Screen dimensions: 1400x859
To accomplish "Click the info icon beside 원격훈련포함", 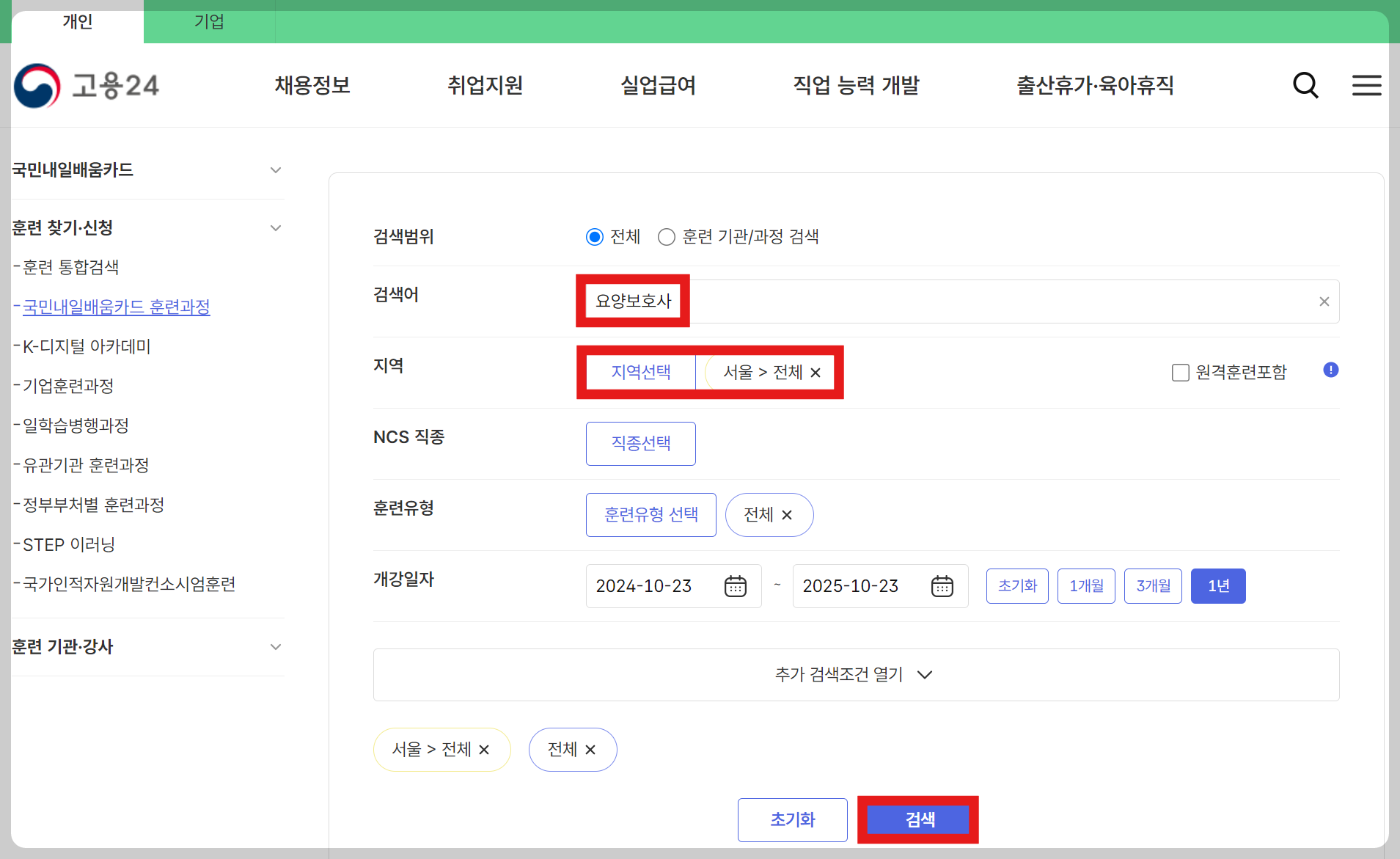I will (x=1330, y=370).
